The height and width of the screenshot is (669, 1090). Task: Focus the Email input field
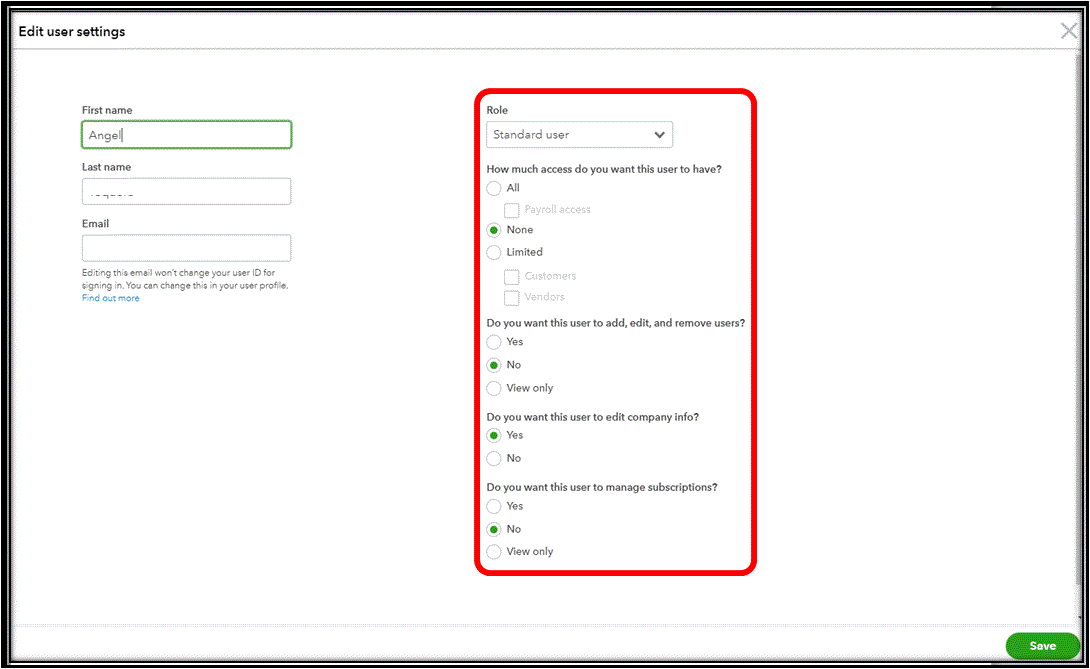[x=186, y=248]
